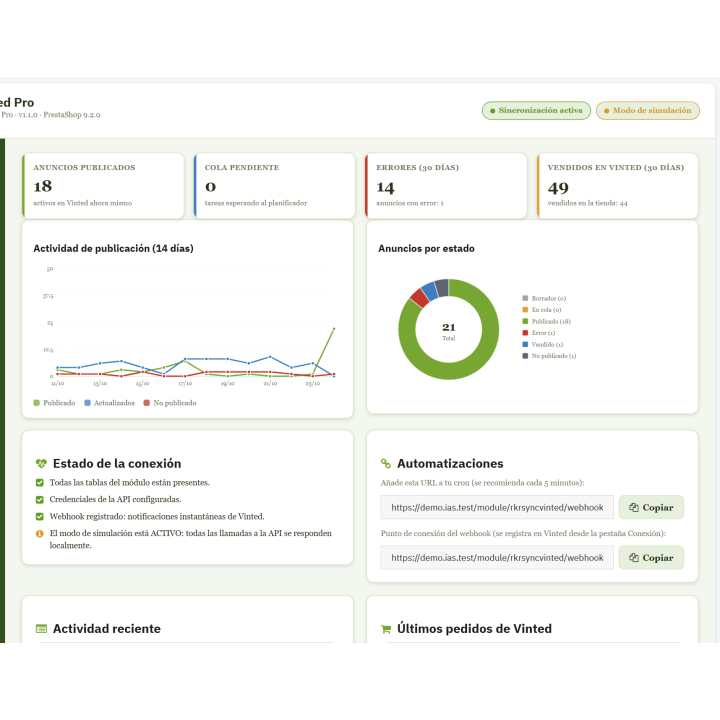Click the 'Modo de simulación' badge

(x=647, y=111)
